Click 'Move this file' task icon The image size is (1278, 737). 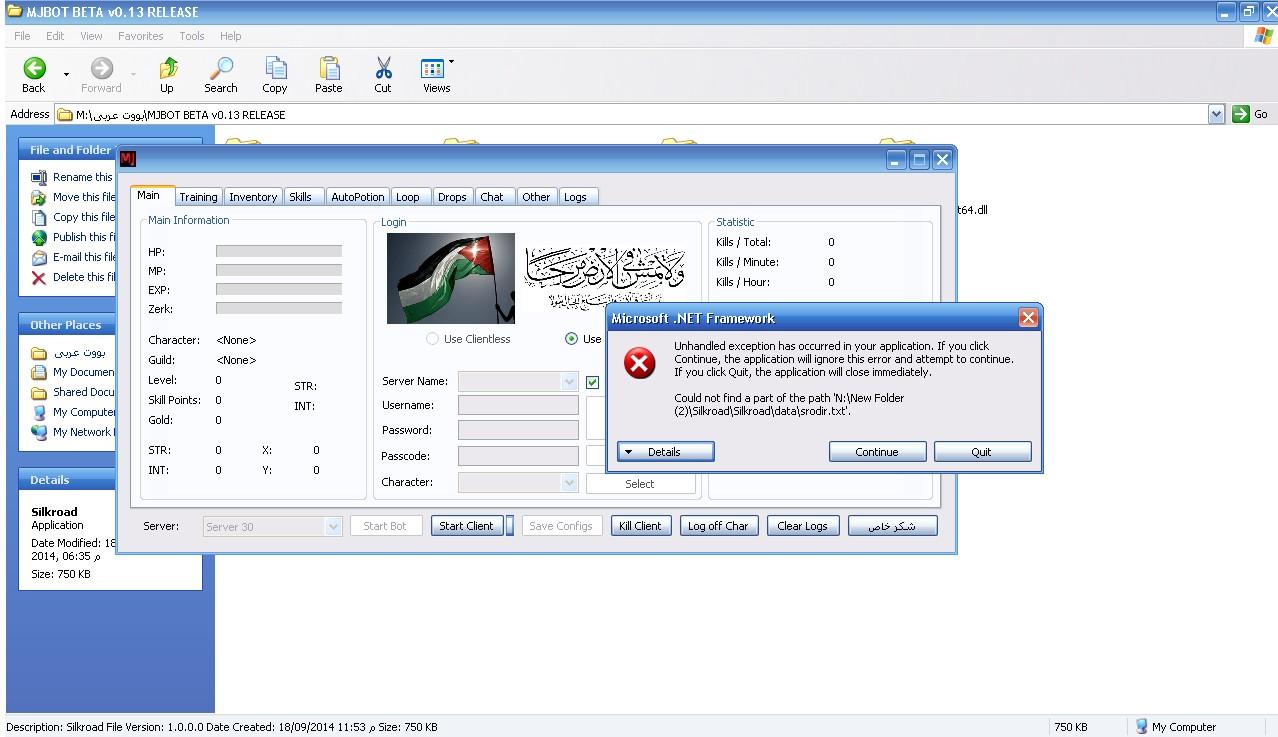pyautogui.click(x=39, y=197)
